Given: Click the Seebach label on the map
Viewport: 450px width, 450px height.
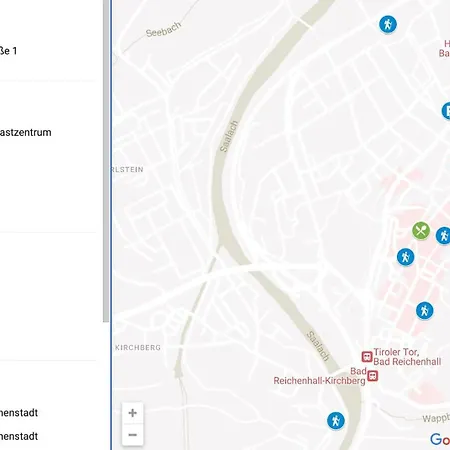Looking at the screenshot, I should [x=164, y=29].
